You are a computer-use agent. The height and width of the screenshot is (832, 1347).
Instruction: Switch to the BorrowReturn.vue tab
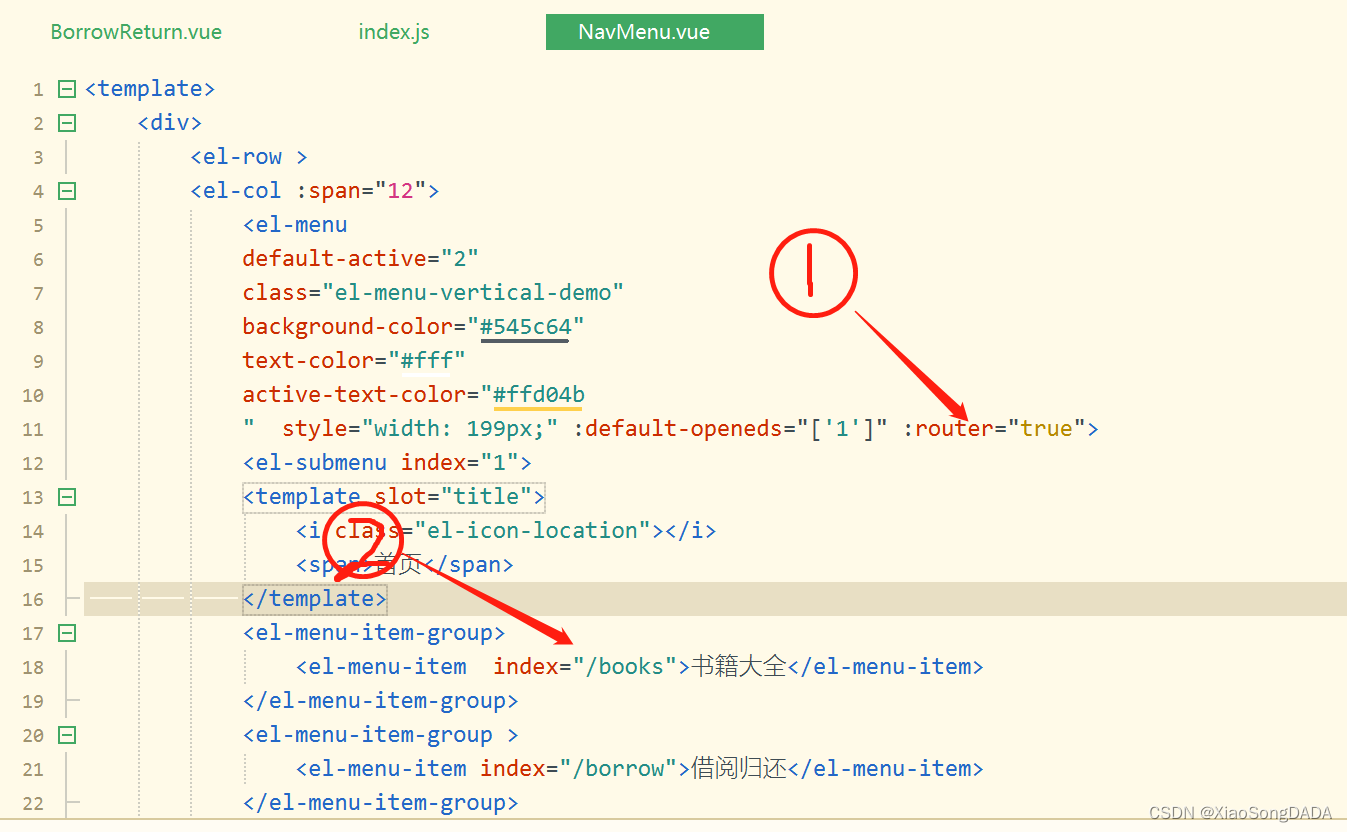click(x=136, y=32)
